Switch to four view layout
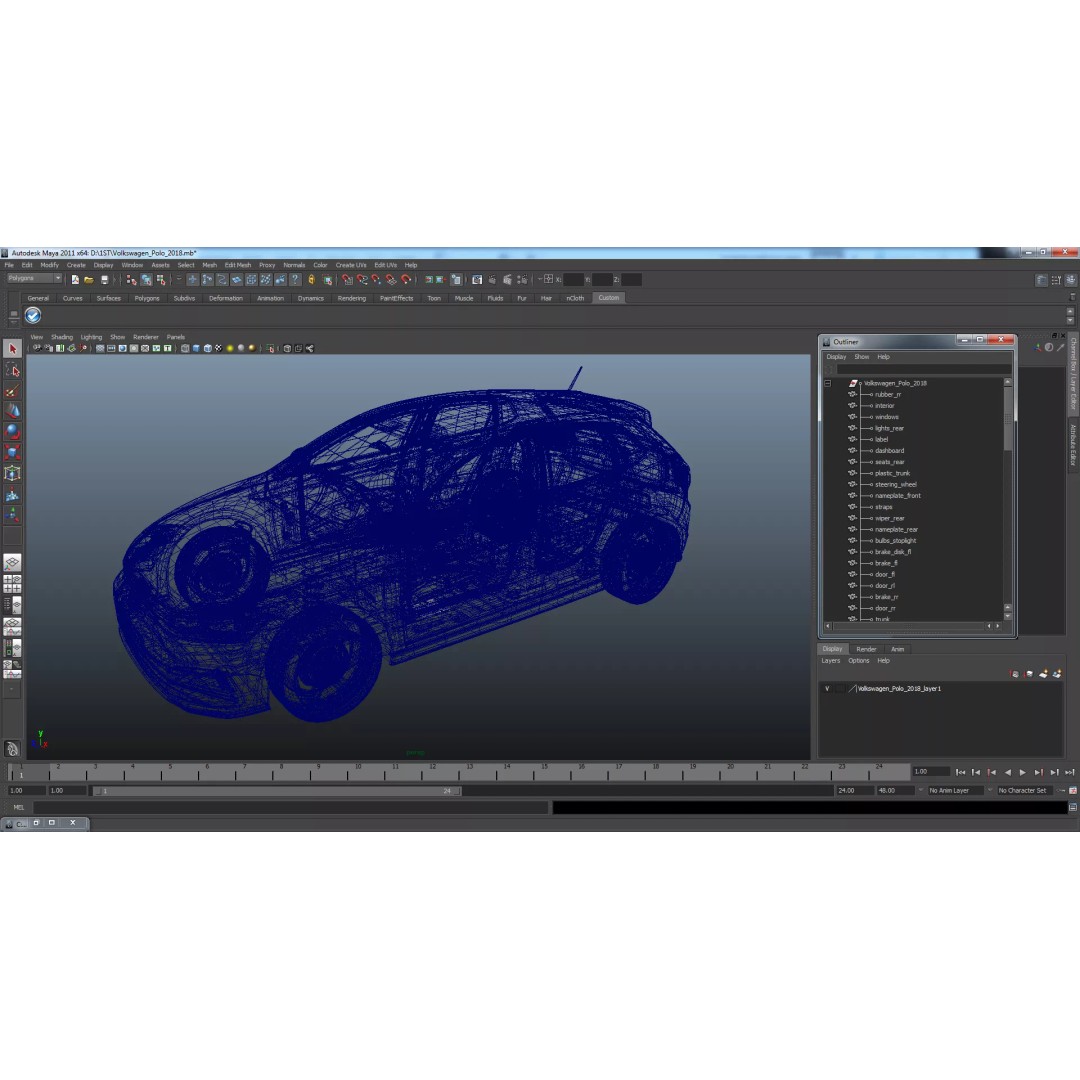 point(12,584)
